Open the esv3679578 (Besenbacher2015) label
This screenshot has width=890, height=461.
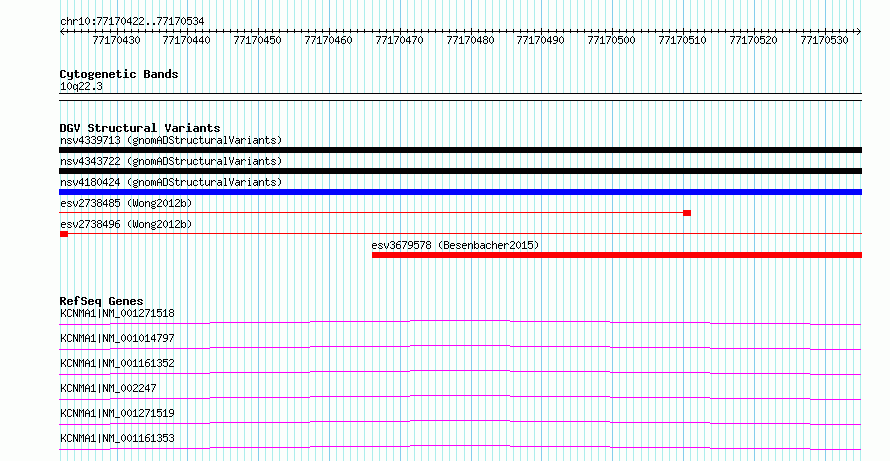(455, 245)
